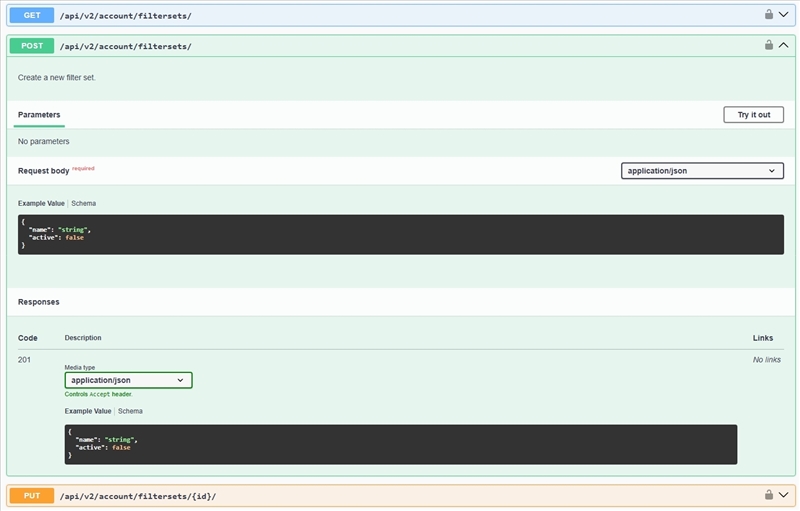Image resolution: width=800 pixels, height=511 pixels.
Task: Click the lock icon on GET filtersets row
Action: 769,14
